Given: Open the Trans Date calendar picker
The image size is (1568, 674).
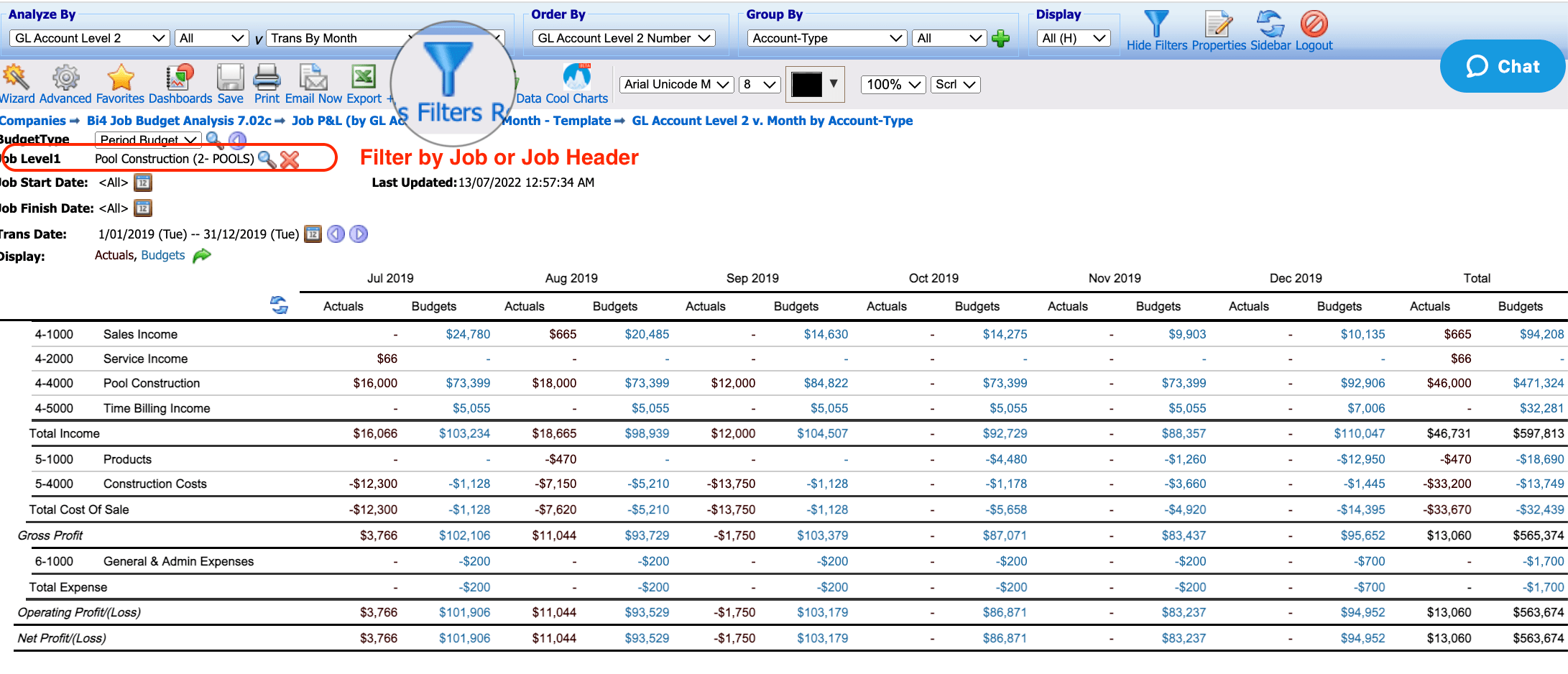Looking at the screenshot, I should [x=312, y=234].
